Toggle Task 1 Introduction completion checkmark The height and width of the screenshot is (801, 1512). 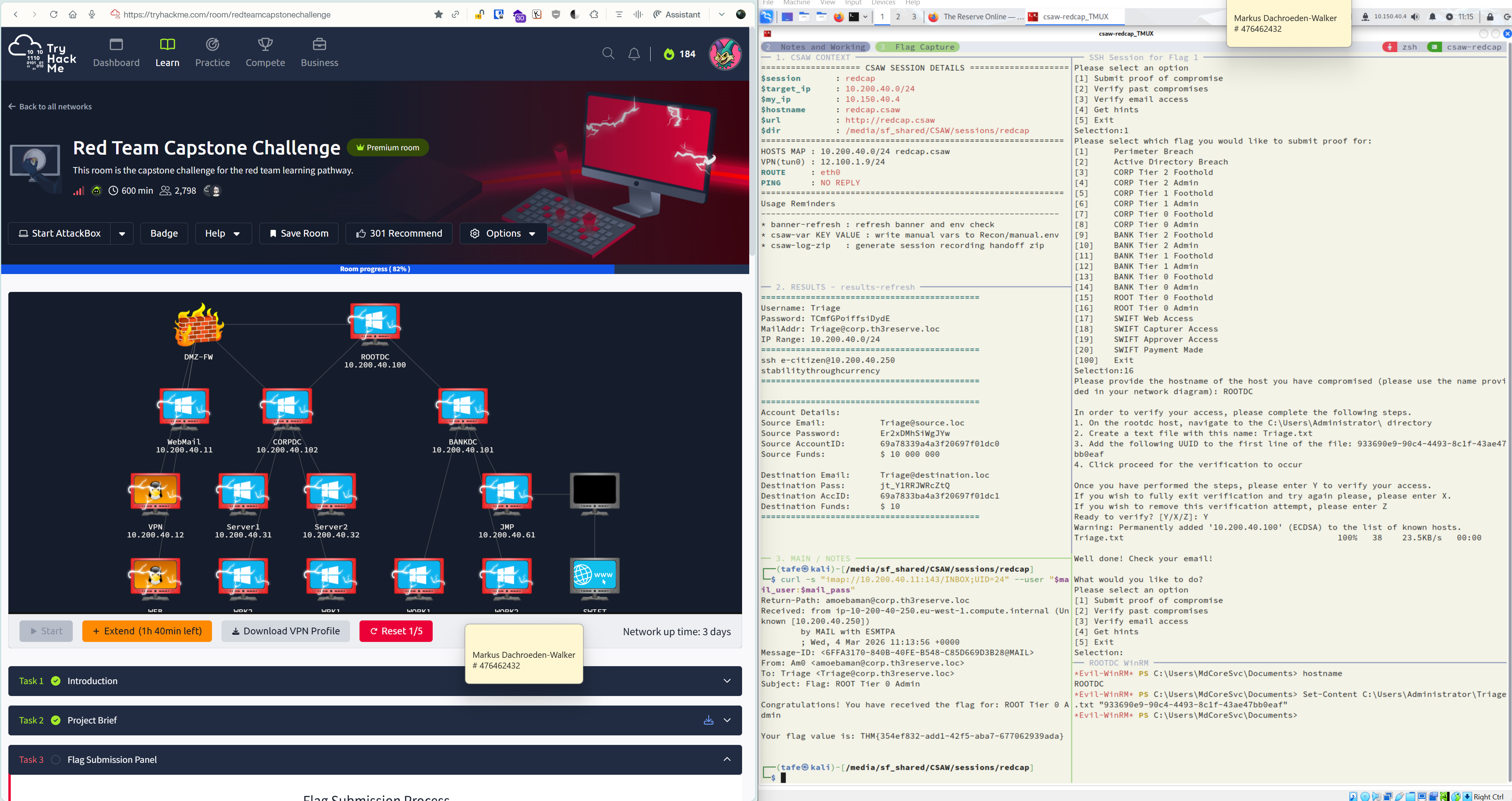(56, 681)
